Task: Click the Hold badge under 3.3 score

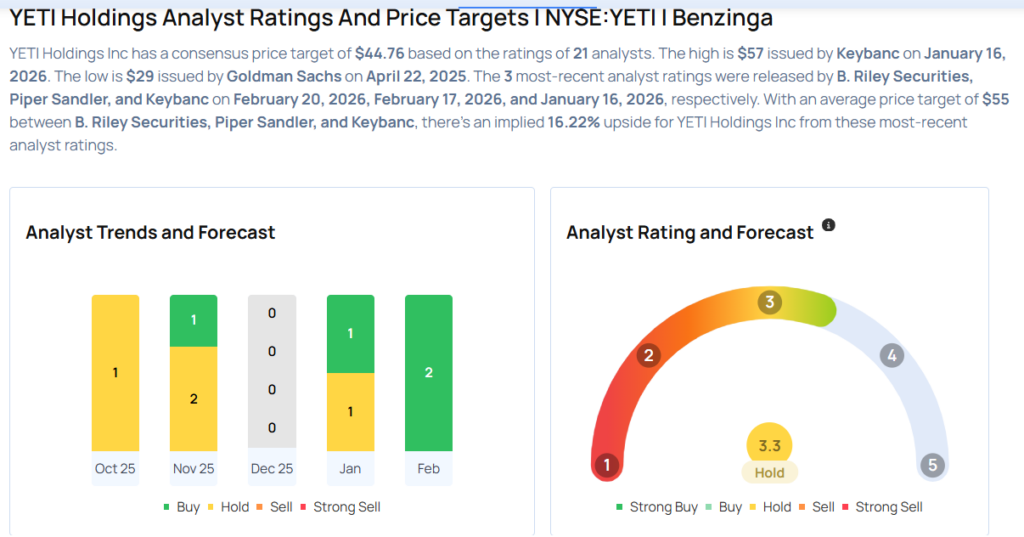Action: 769,472
